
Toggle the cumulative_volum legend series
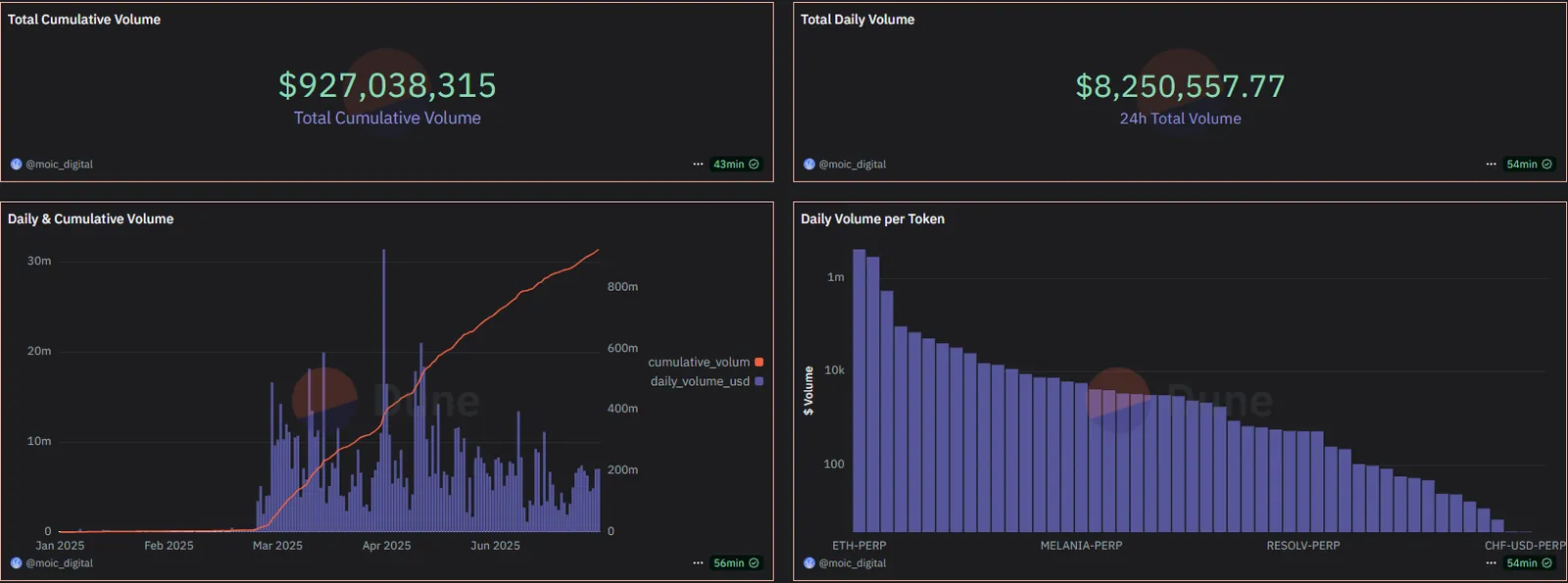click(705, 363)
